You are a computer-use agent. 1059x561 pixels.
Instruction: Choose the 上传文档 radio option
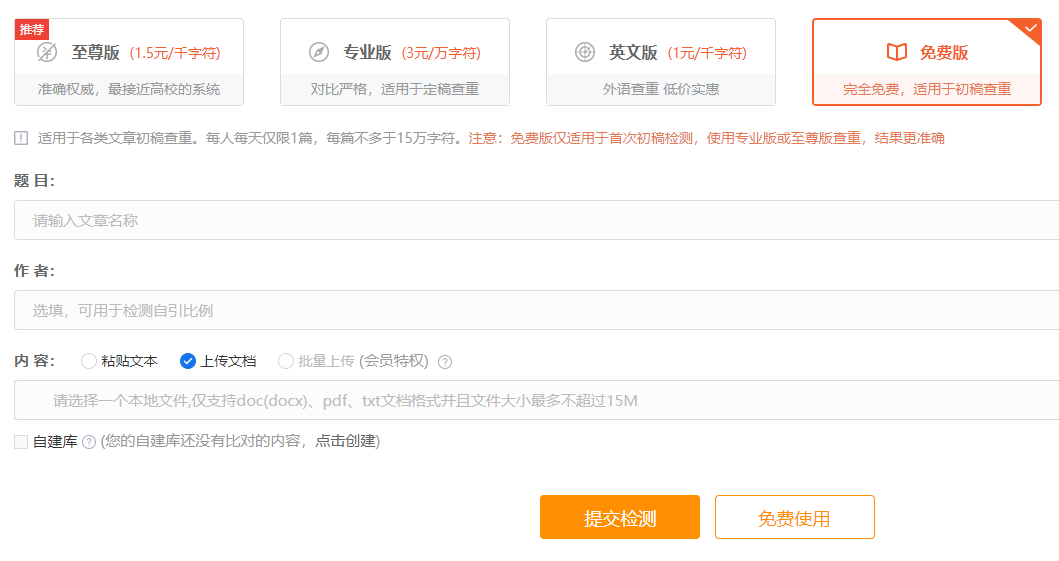click(x=188, y=361)
